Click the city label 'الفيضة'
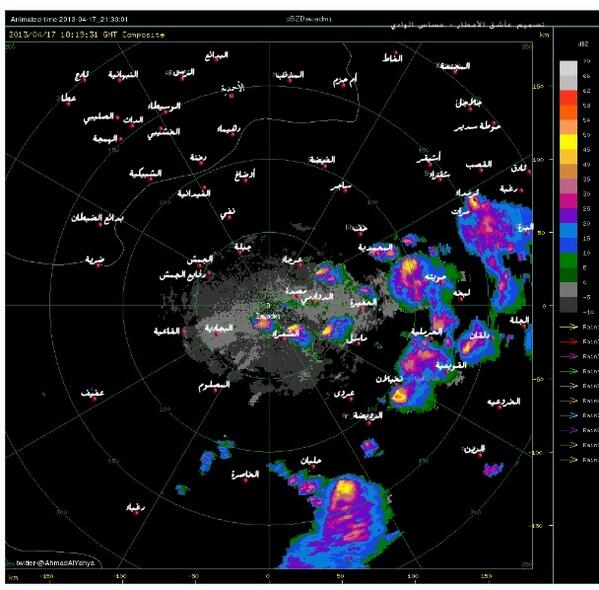The height and width of the screenshot is (590, 599). coord(322,160)
